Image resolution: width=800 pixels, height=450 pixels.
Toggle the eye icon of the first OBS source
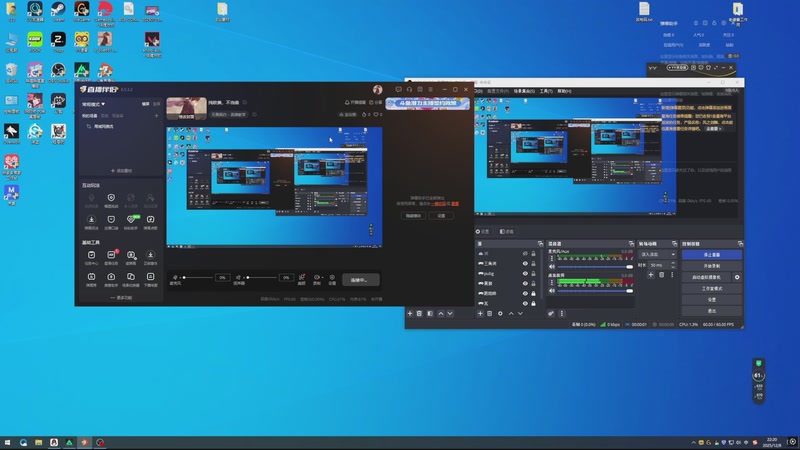pyautogui.click(x=525, y=254)
